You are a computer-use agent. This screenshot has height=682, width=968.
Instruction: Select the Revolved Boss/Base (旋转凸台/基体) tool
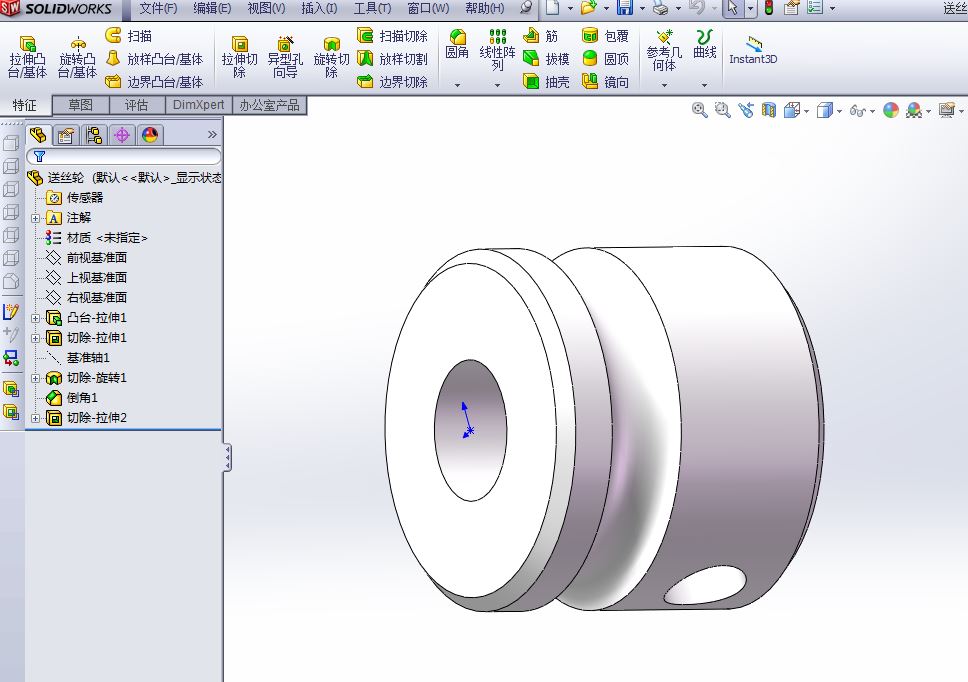click(x=77, y=57)
